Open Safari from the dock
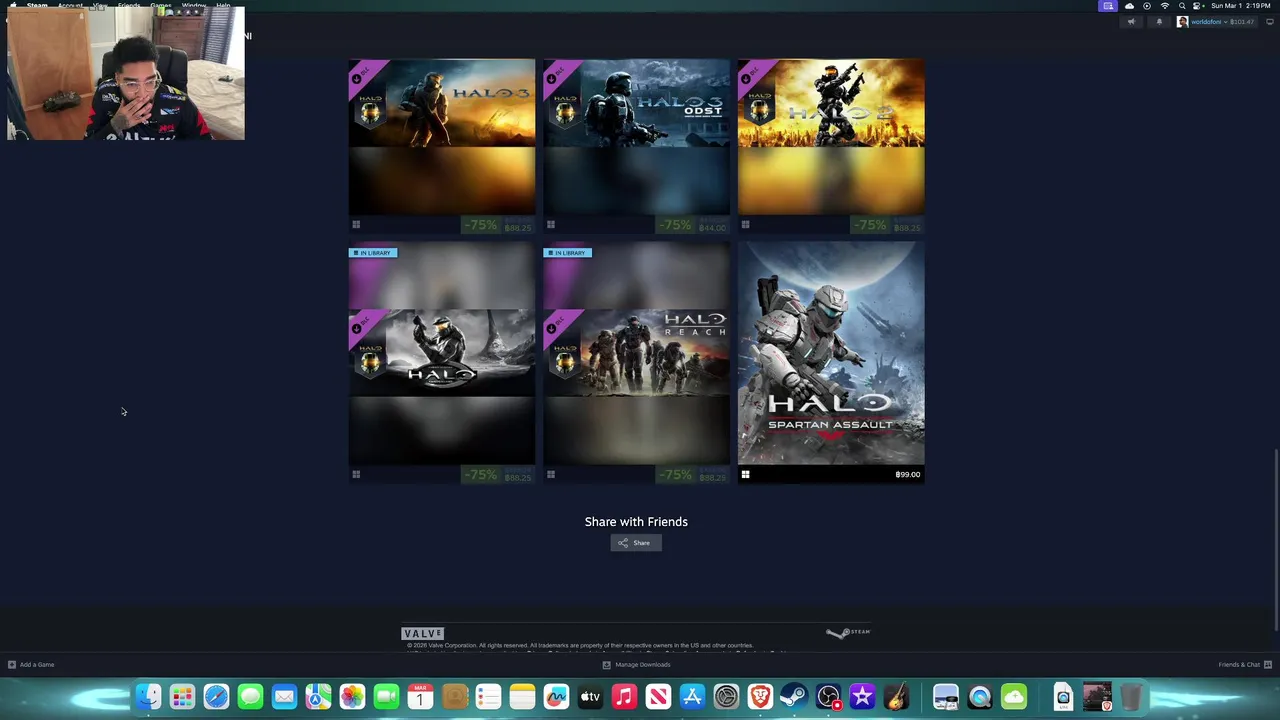The image size is (1280, 720). pos(216,697)
